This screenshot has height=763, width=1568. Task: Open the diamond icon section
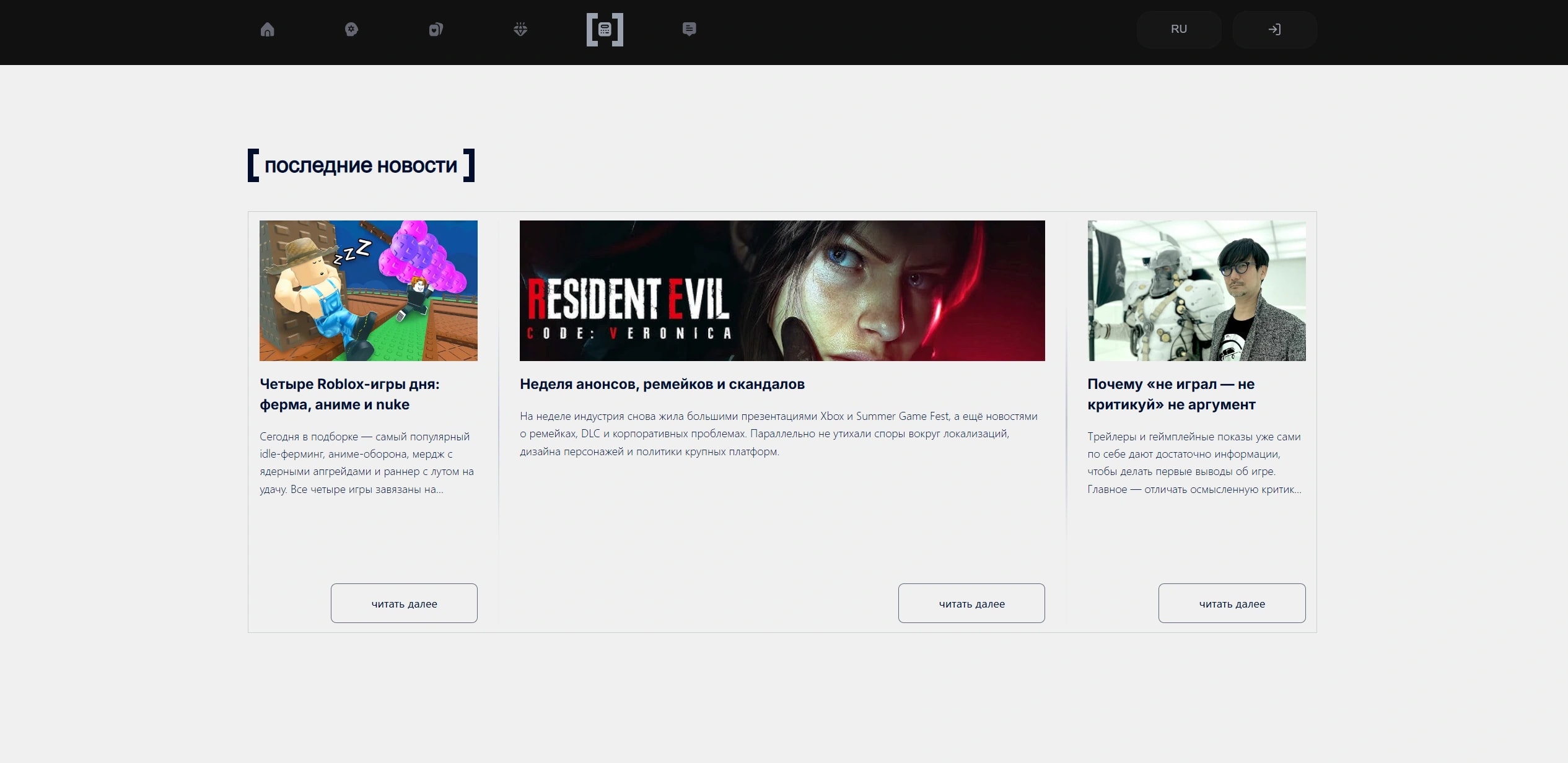[520, 29]
